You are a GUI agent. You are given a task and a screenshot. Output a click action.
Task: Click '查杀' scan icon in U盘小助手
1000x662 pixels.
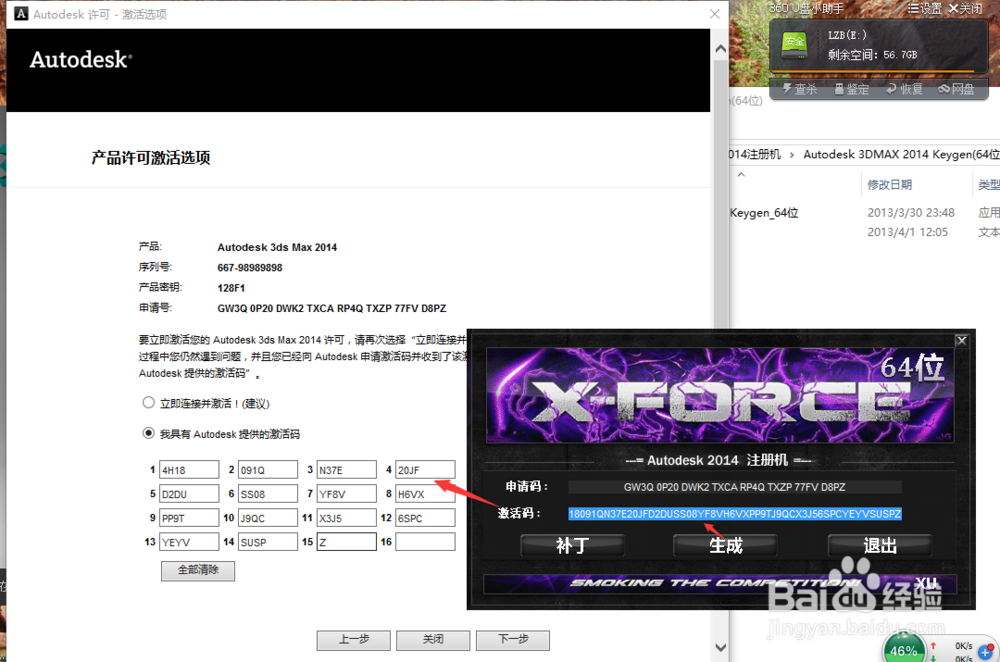800,89
